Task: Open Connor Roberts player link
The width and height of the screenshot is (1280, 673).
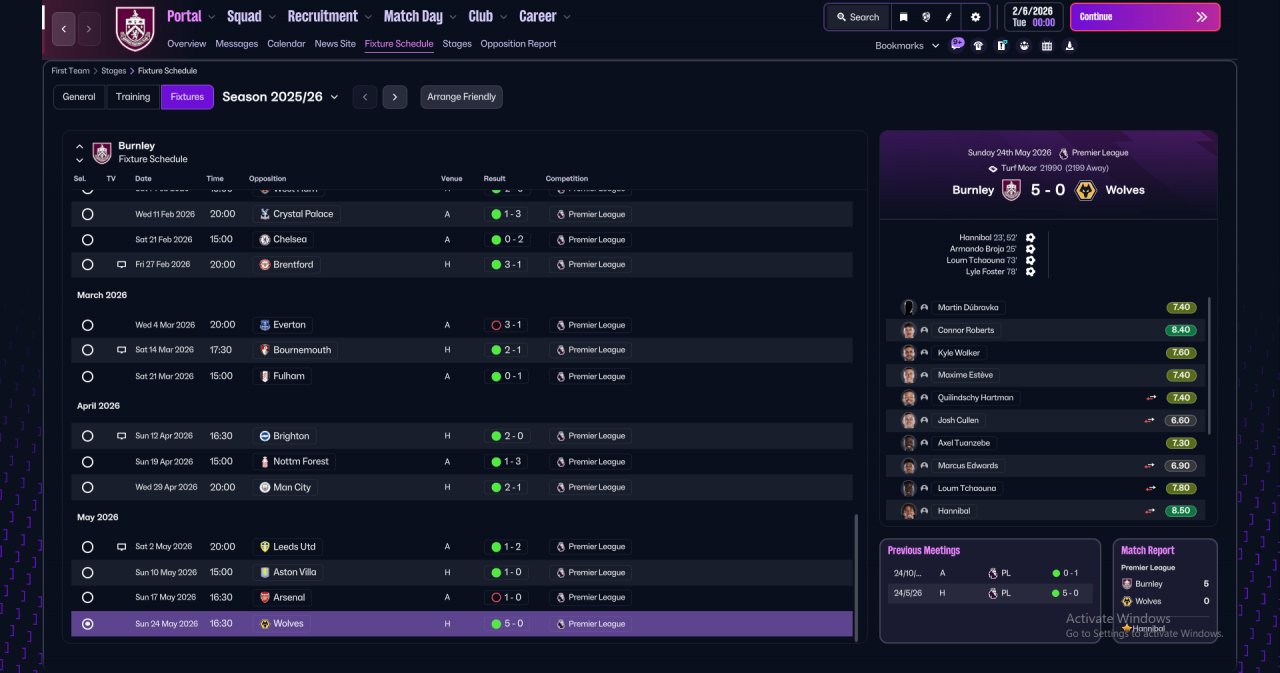Action: pyautogui.click(x=966, y=330)
